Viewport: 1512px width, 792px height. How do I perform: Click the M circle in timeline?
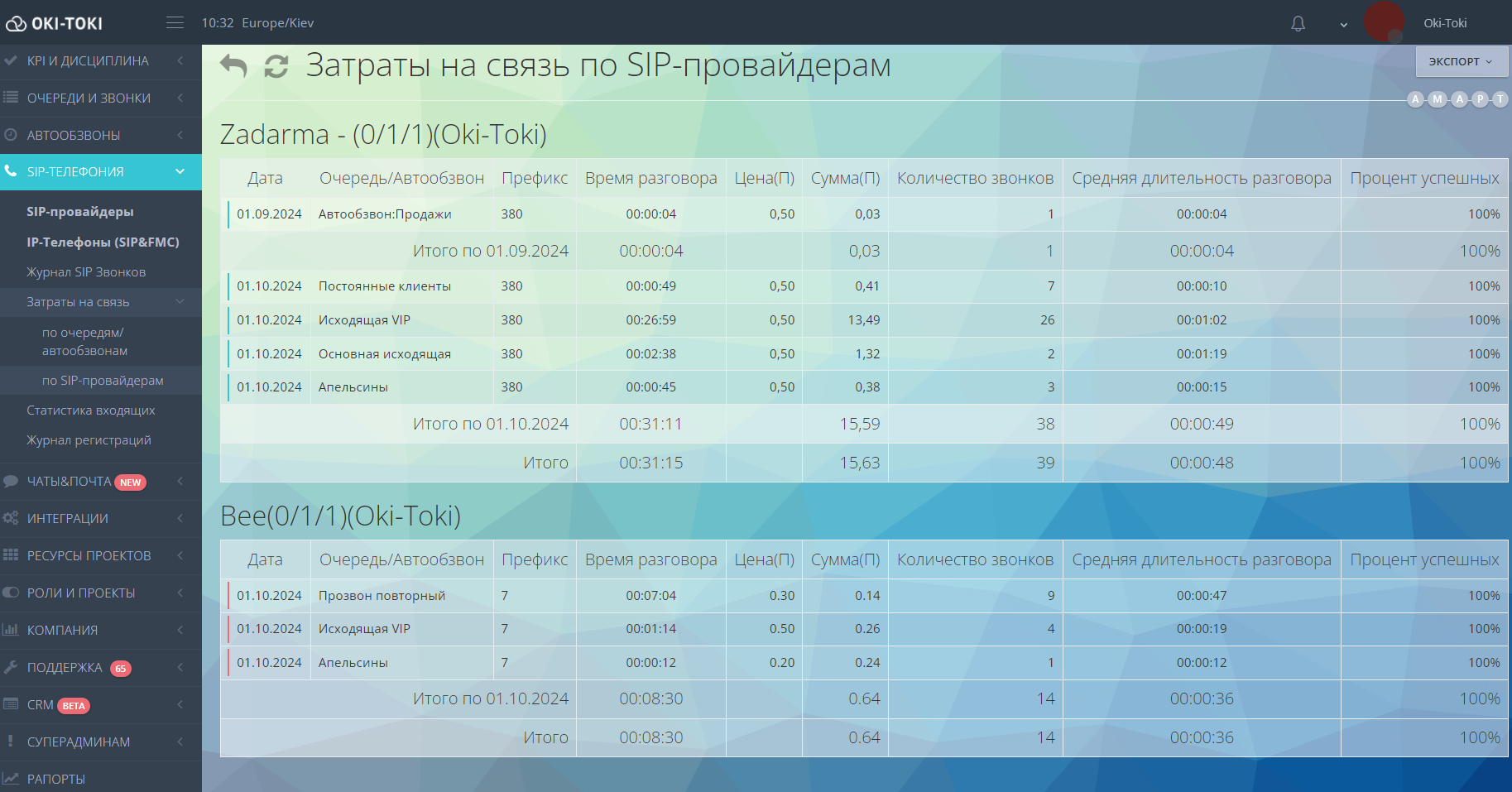[1438, 99]
